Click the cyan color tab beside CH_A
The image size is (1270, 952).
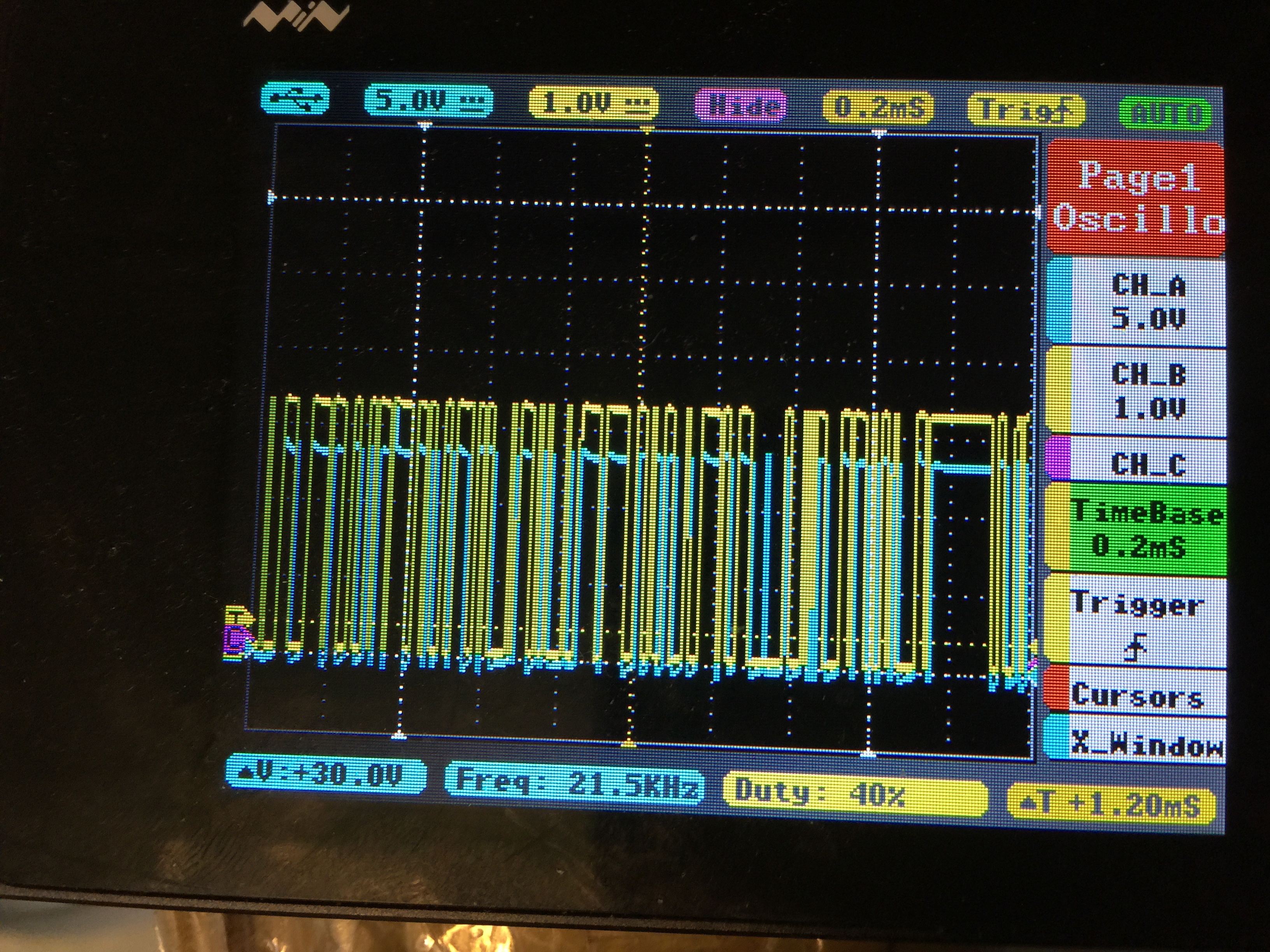1059,301
